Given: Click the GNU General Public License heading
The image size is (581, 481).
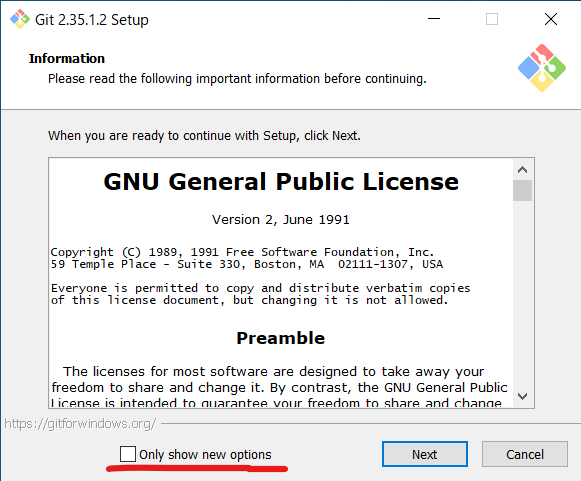Looking at the screenshot, I should (281, 182).
